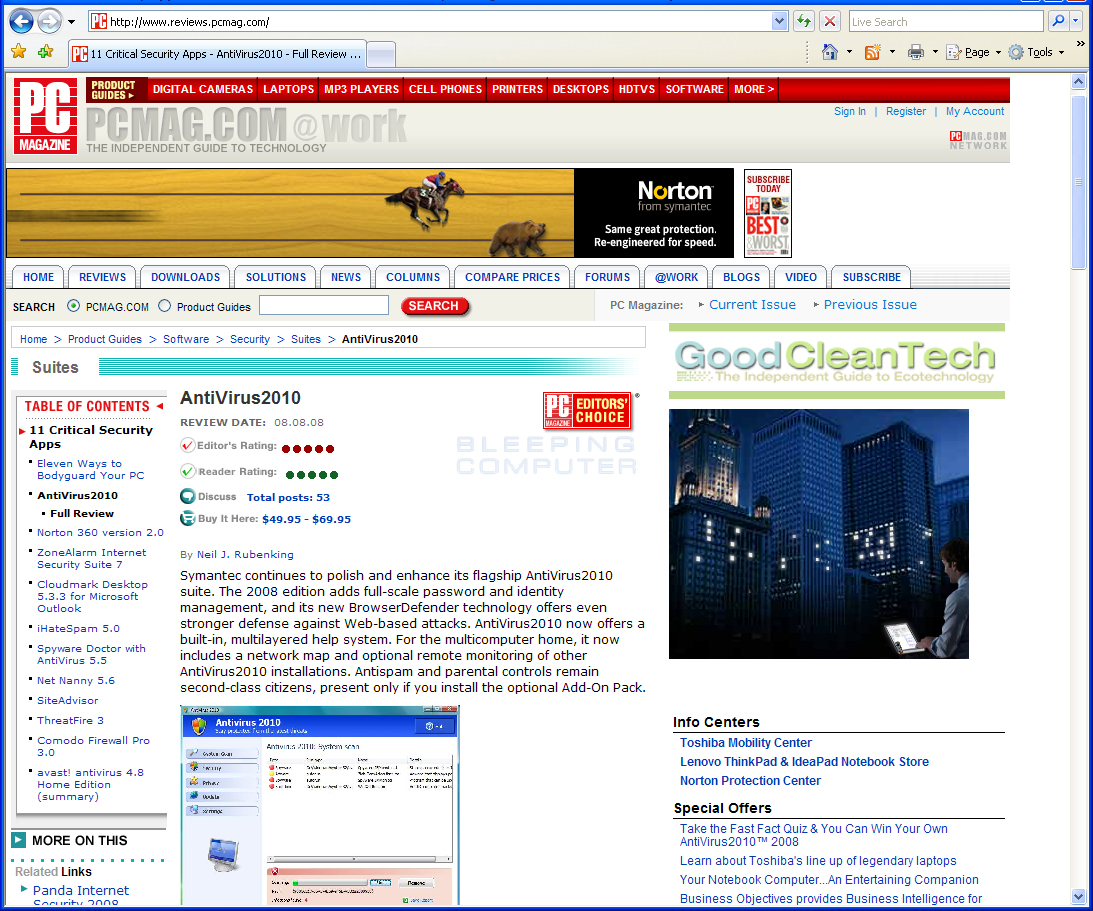Screen dimensions: 1093x911
Task: Click the GoodCleanTech banner logo
Action: coord(836,361)
